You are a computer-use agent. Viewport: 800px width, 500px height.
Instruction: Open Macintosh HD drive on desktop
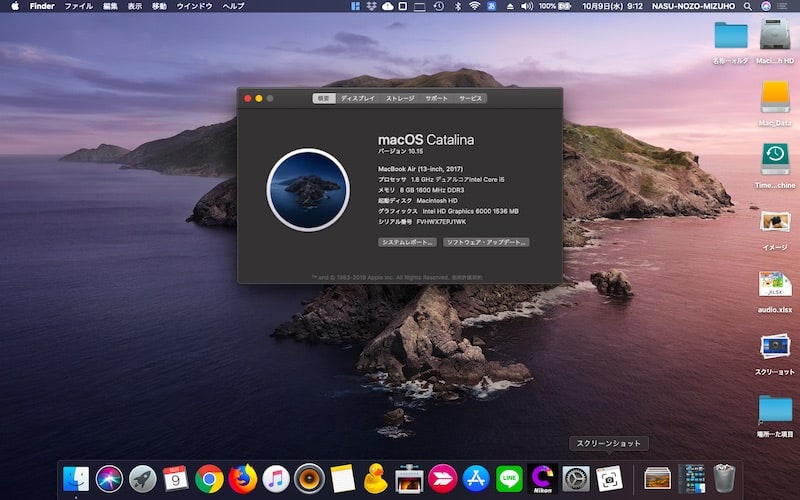tap(774, 36)
